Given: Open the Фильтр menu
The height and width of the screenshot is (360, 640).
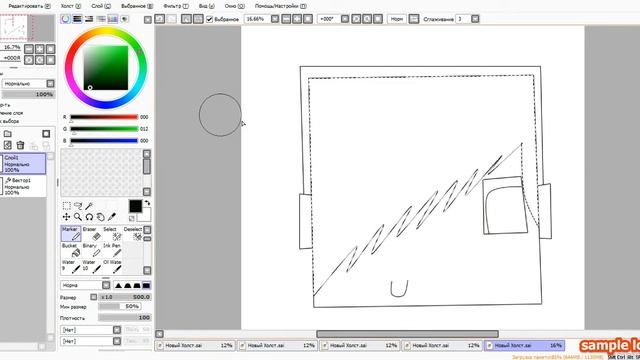Looking at the screenshot, I should coord(176,6).
